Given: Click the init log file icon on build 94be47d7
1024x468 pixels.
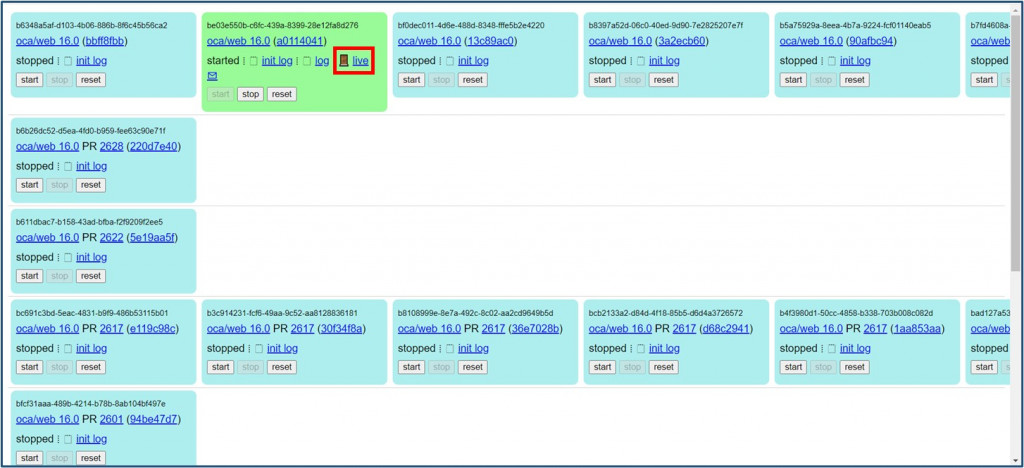Looking at the screenshot, I should click(x=68, y=439).
